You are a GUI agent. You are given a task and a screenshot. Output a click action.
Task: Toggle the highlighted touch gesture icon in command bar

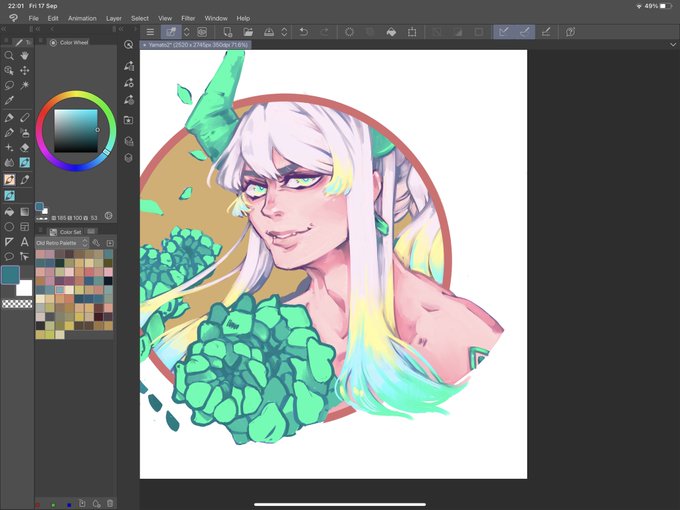point(171,32)
